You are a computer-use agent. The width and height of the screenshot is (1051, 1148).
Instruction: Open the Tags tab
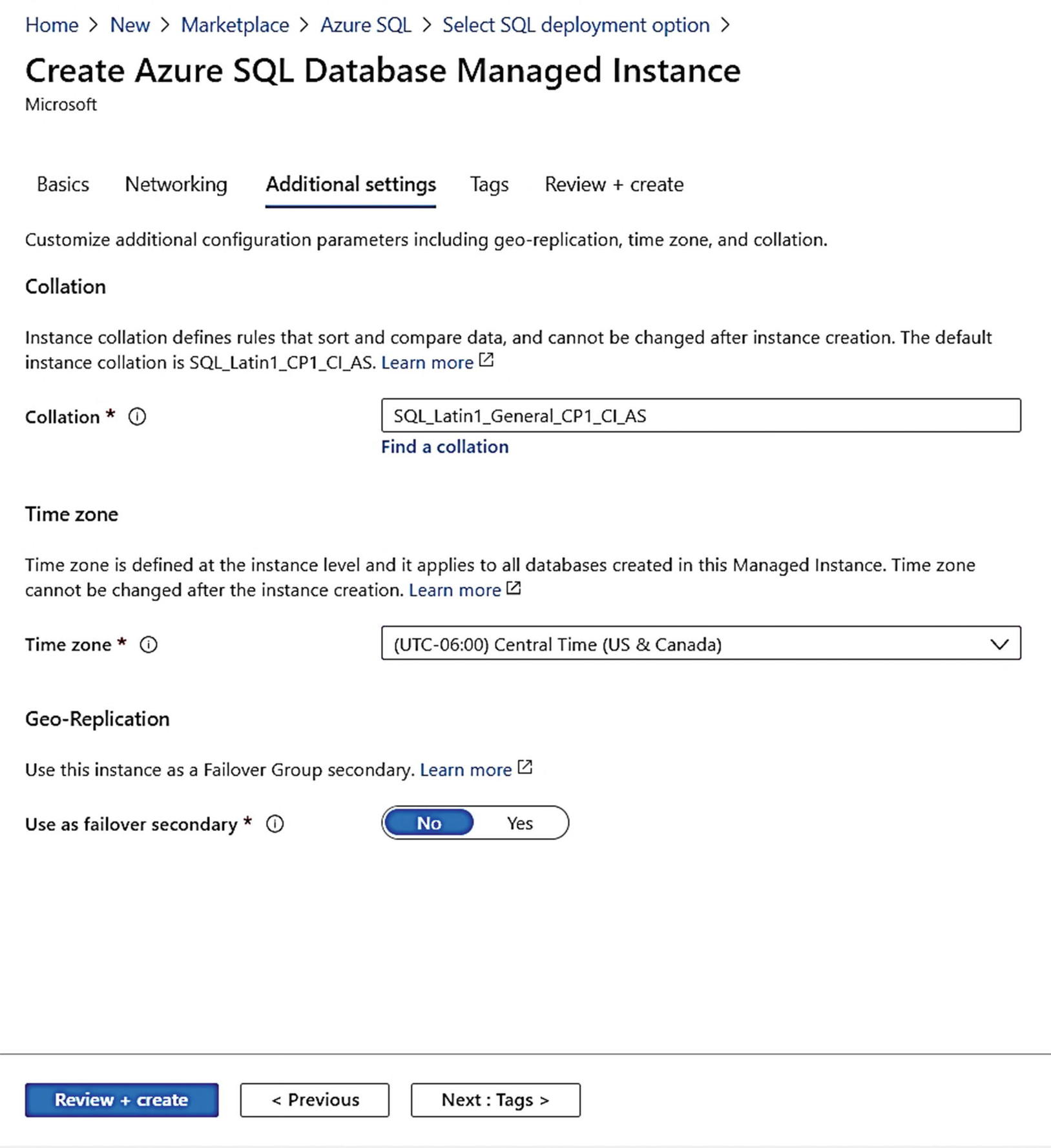pos(489,185)
